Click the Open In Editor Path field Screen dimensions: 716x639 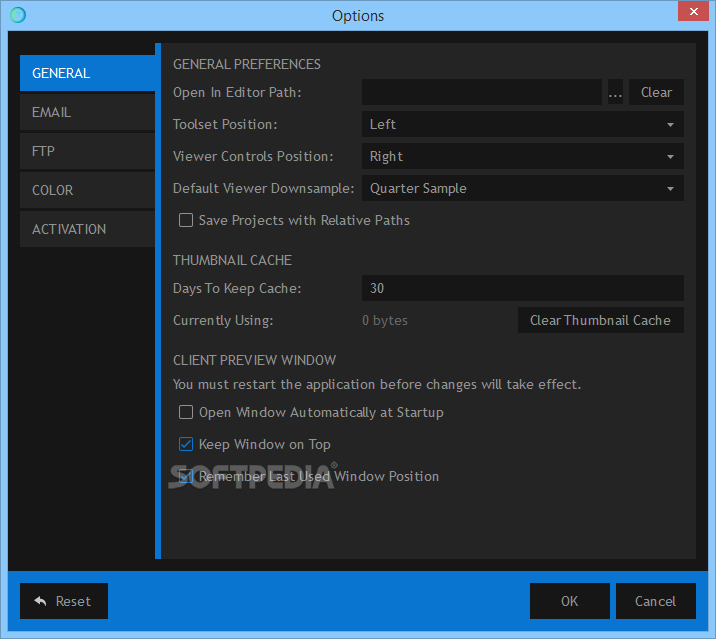481,92
